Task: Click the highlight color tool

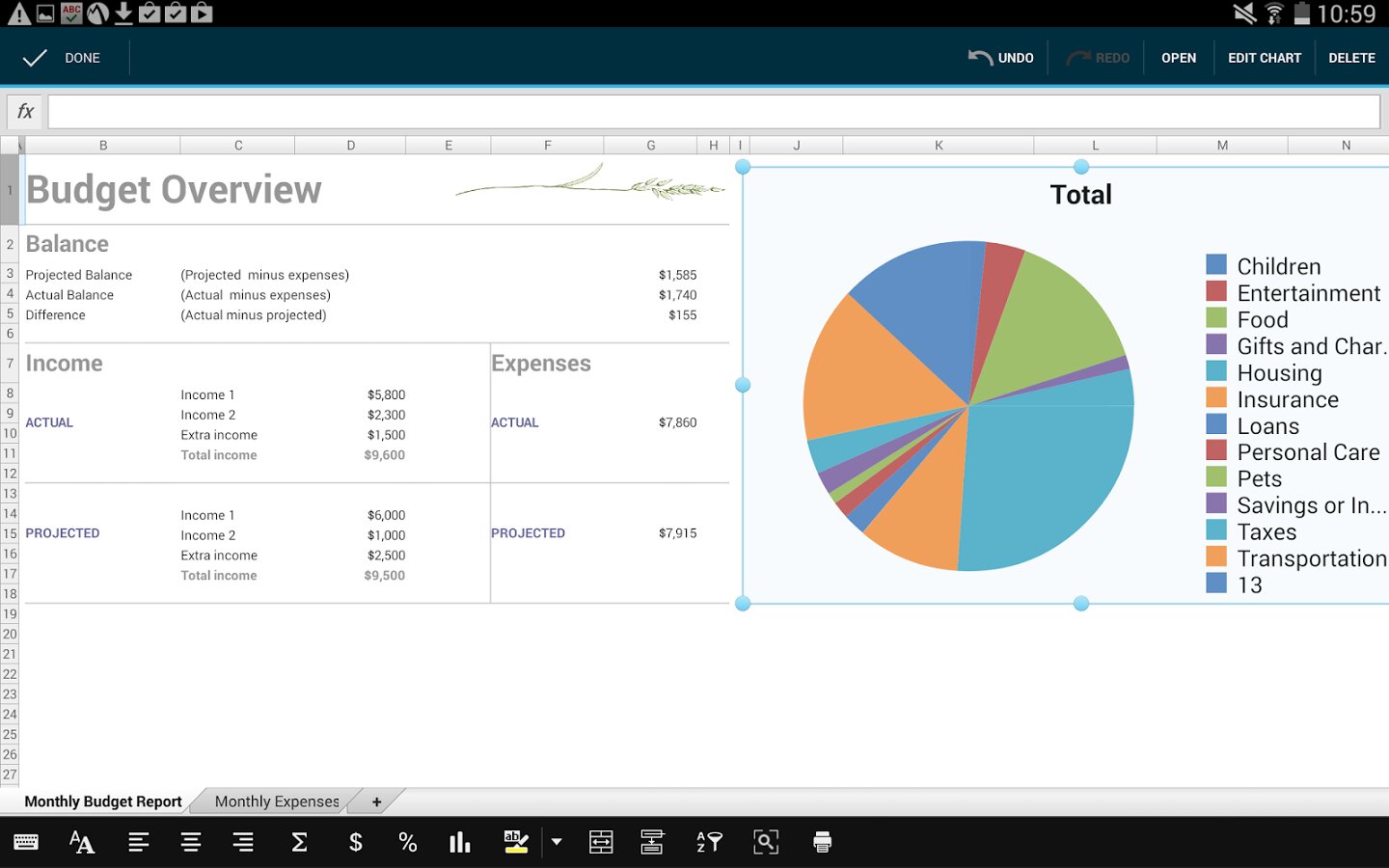Action: (516, 842)
